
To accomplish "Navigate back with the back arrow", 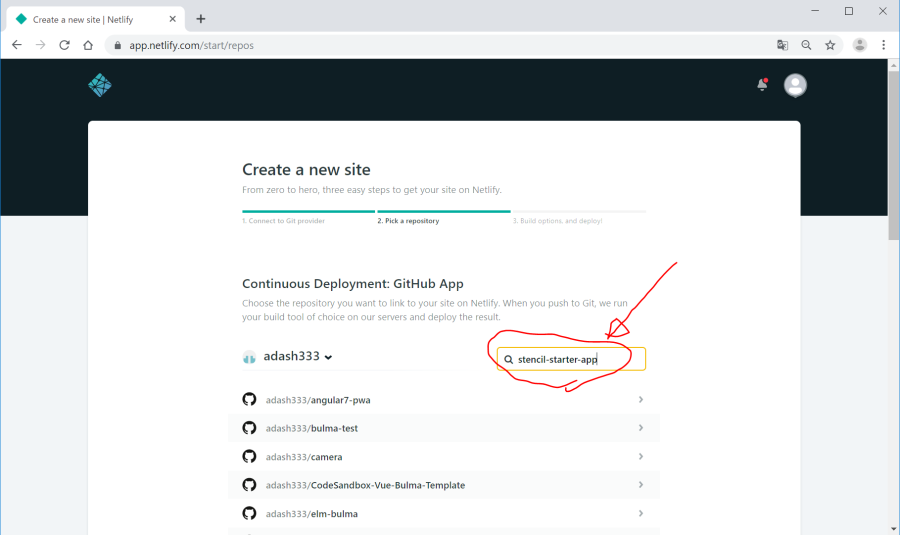I will coord(17,45).
